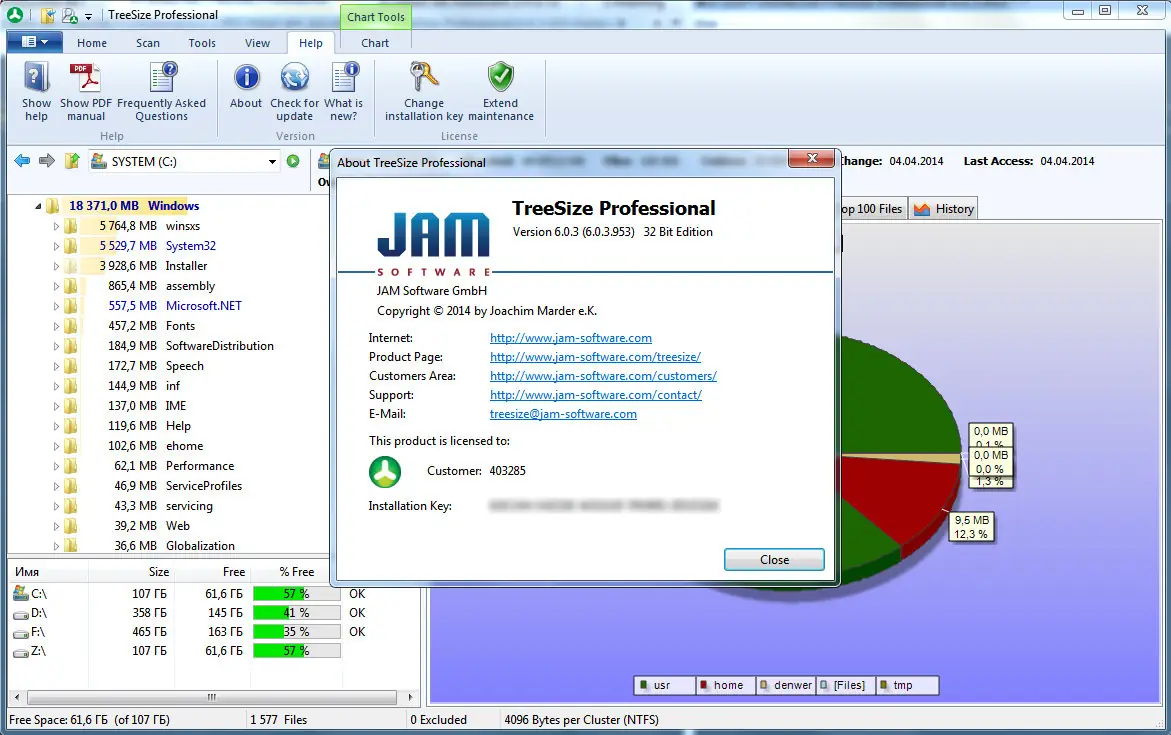The height and width of the screenshot is (735, 1171).
Task: Open the application file menu button
Action: (34, 42)
